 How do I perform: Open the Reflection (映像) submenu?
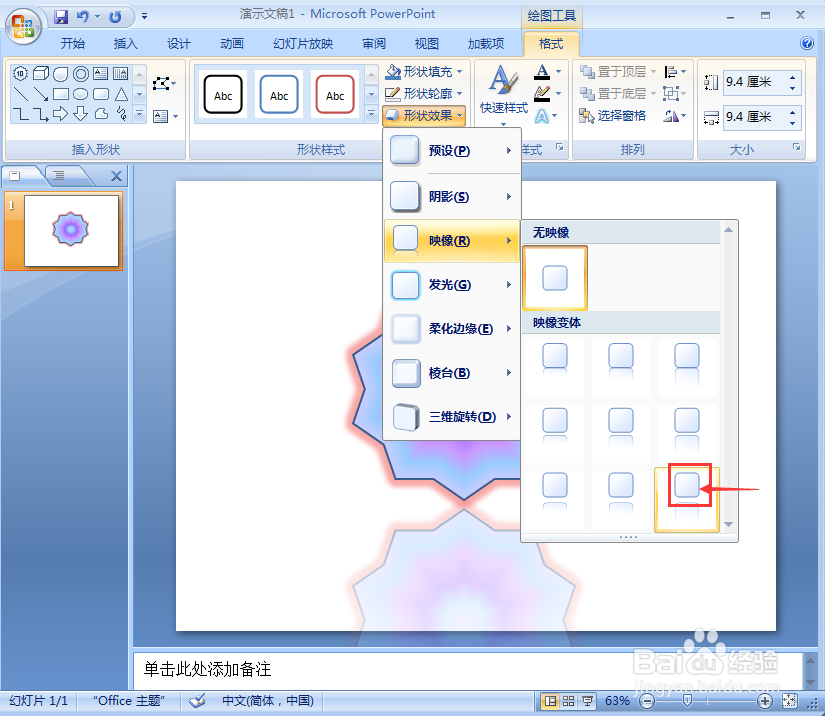coord(452,241)
